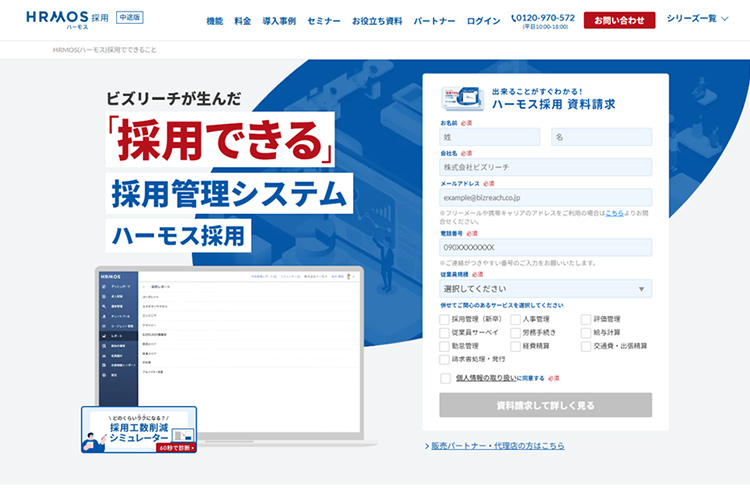Click the breadcrumb HRMOS(ハーモス)採用でできること

tap(105, 50)
